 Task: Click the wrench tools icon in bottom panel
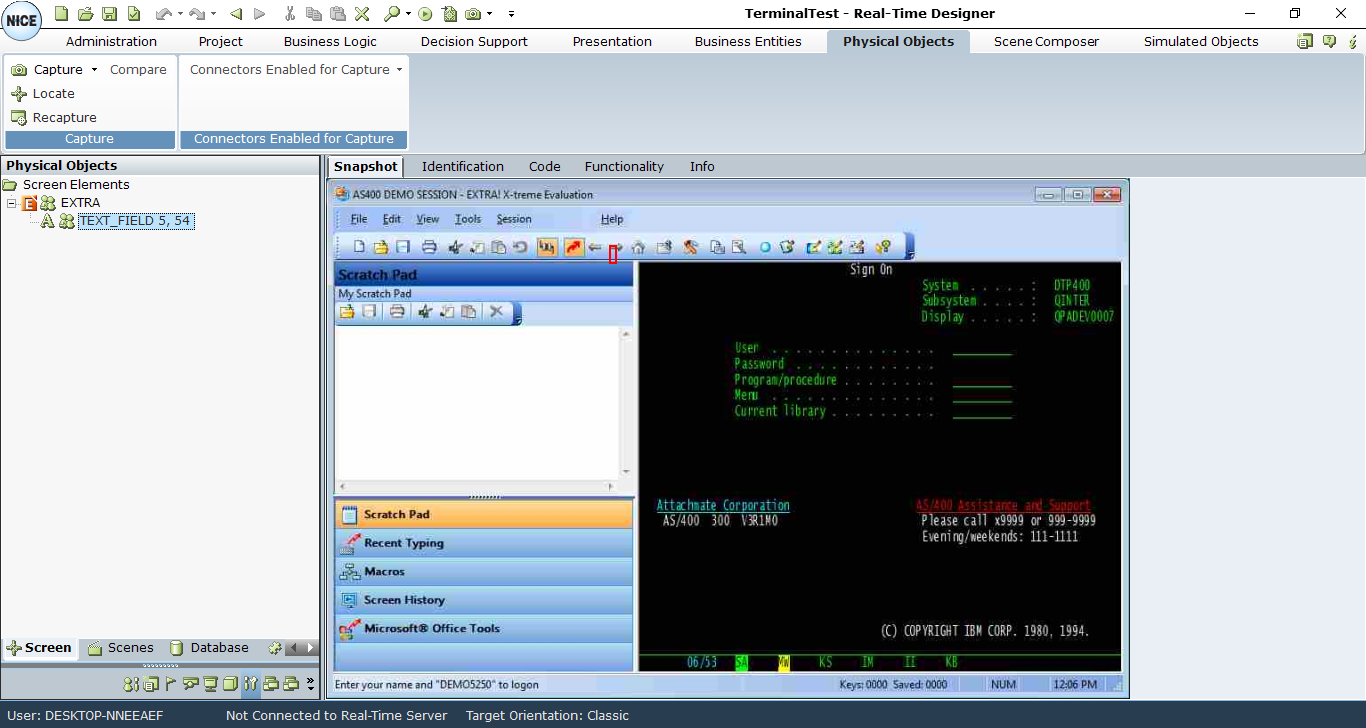click(x=251, y=684)
